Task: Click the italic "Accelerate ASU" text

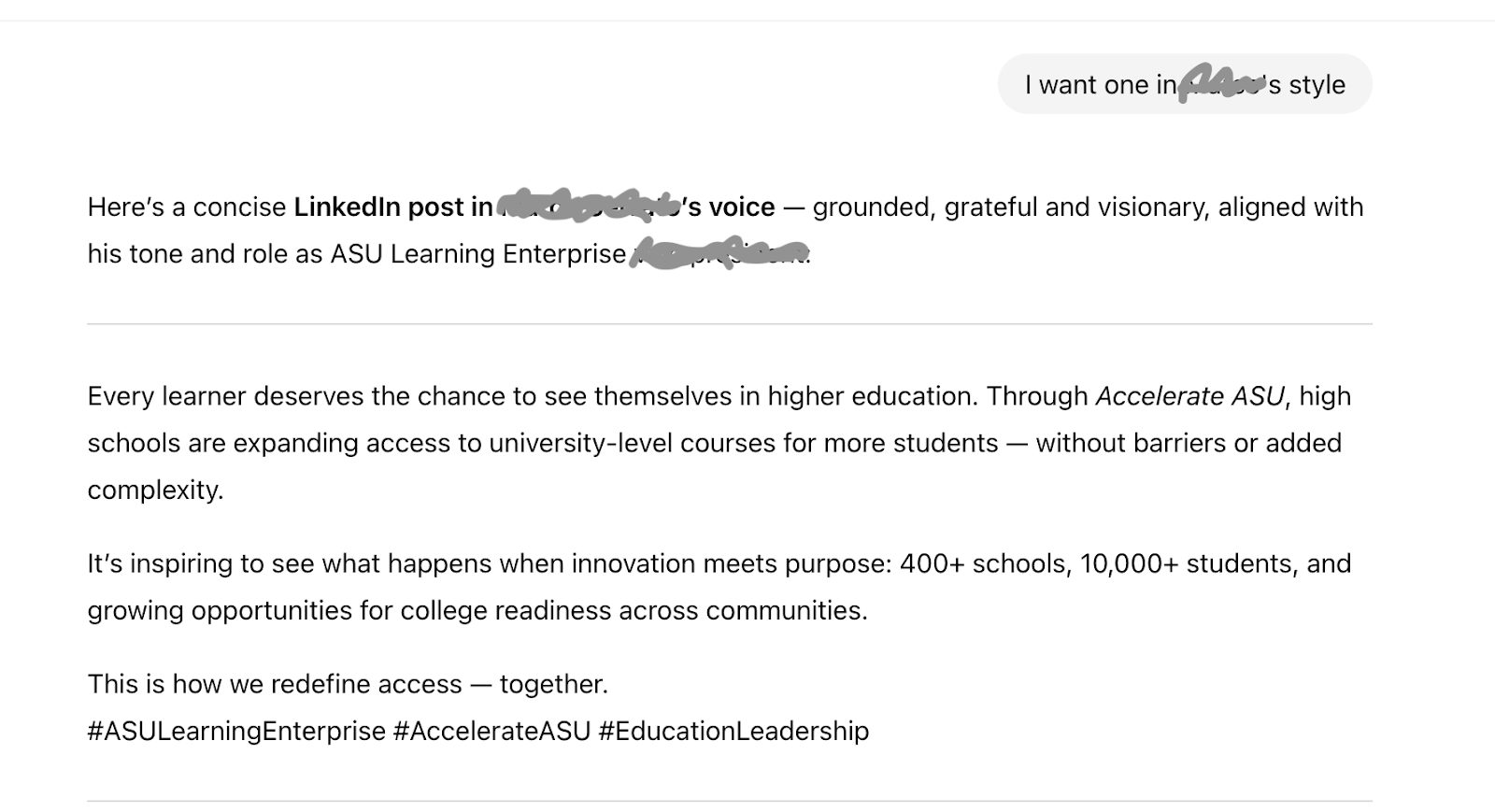Action: click(1189, 396)
